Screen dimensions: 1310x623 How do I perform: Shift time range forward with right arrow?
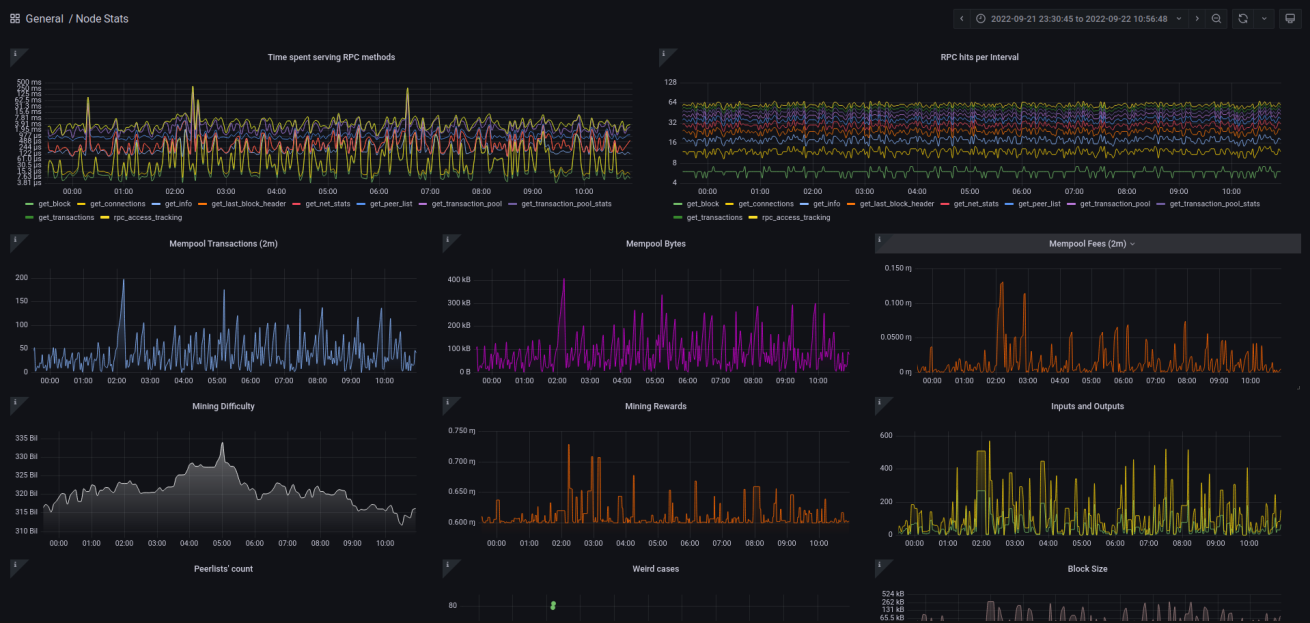tap(1197, 19)
